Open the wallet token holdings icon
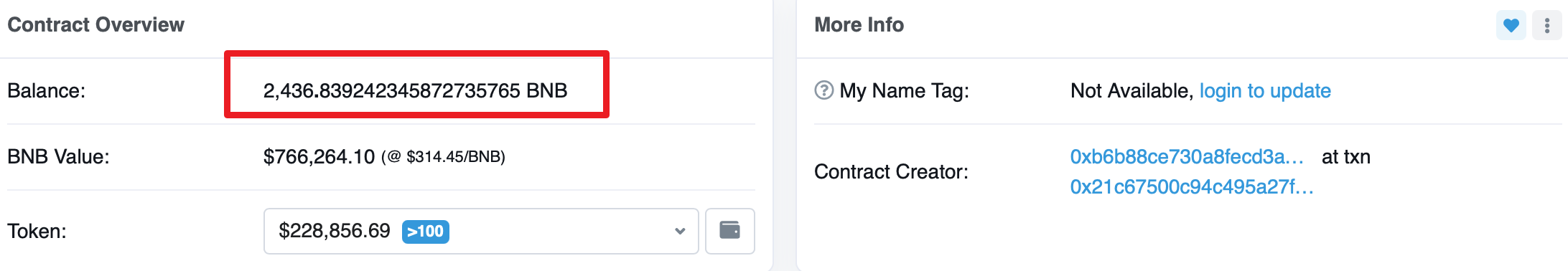This screenshot has width=1568, height=271. click(x=729, y=231)
